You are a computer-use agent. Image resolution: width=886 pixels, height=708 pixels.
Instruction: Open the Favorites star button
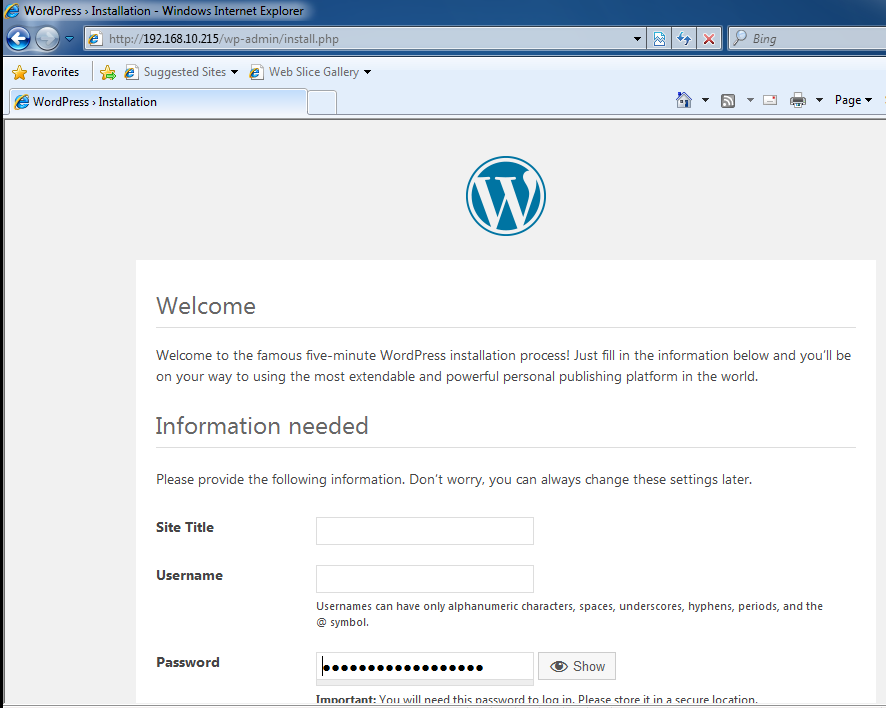(x=46, y=72)
